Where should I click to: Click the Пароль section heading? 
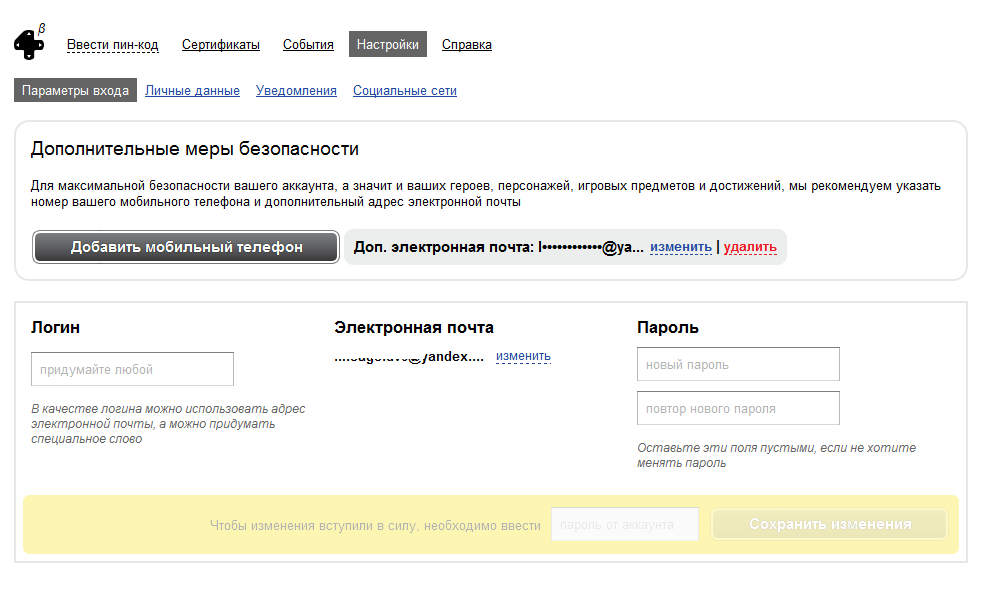[x=668, y=328]
